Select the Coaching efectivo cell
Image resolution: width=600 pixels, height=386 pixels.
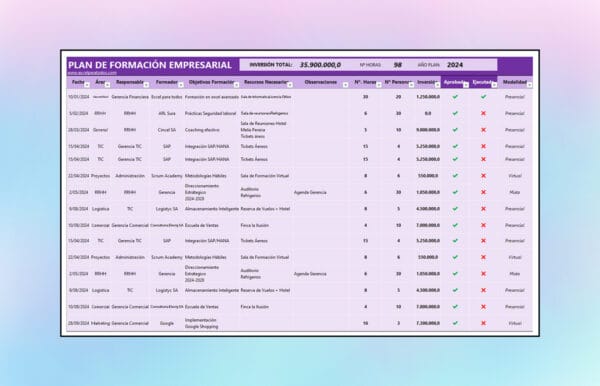pyautogui.click(x=202, y=130)
